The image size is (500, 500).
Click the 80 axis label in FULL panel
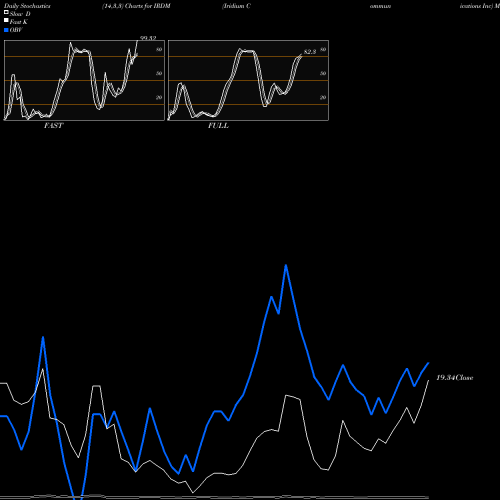pyautogui.click(x=323, y=49)
